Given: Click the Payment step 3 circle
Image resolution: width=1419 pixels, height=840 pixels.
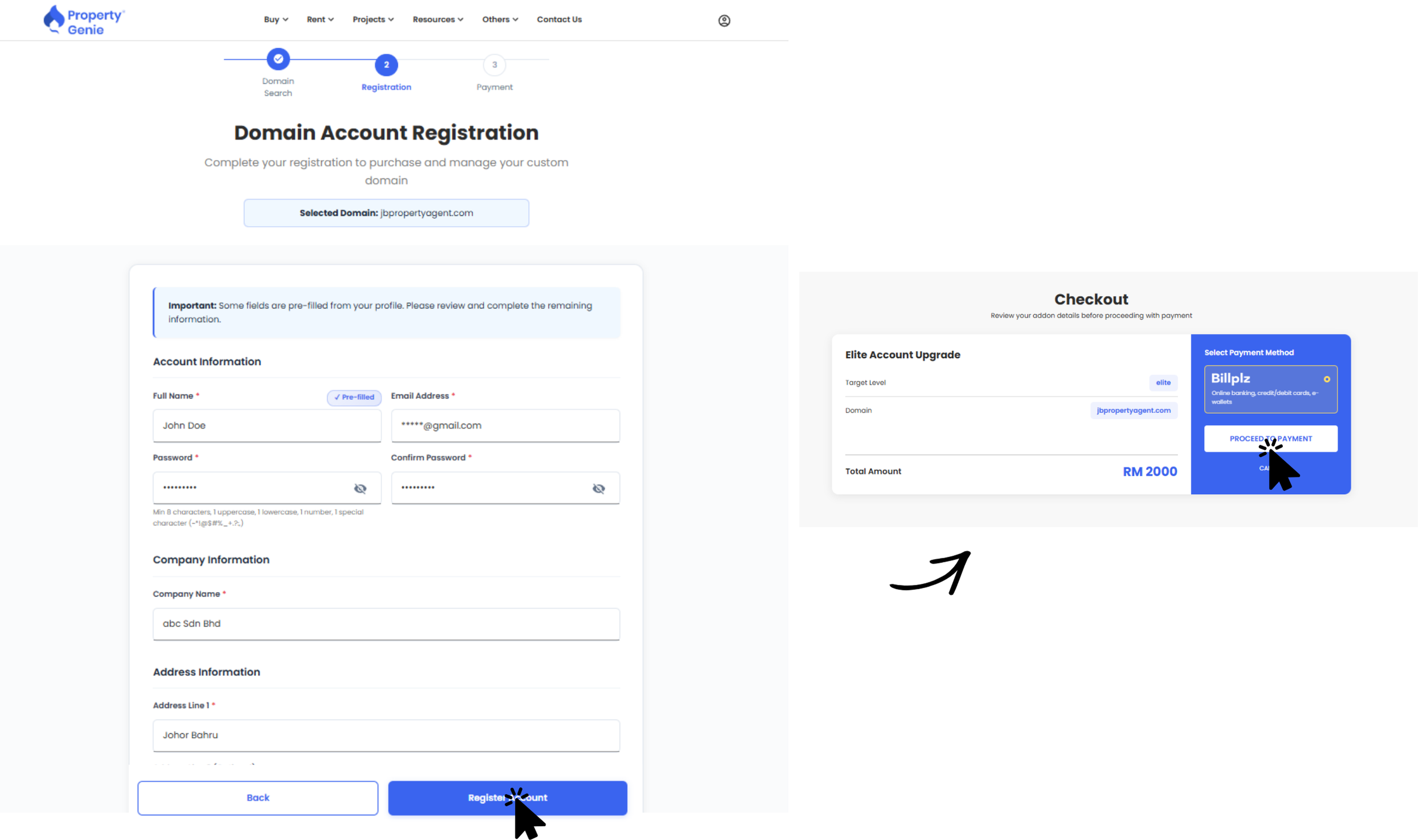Looking at the screenshot, I should point(494,65).
